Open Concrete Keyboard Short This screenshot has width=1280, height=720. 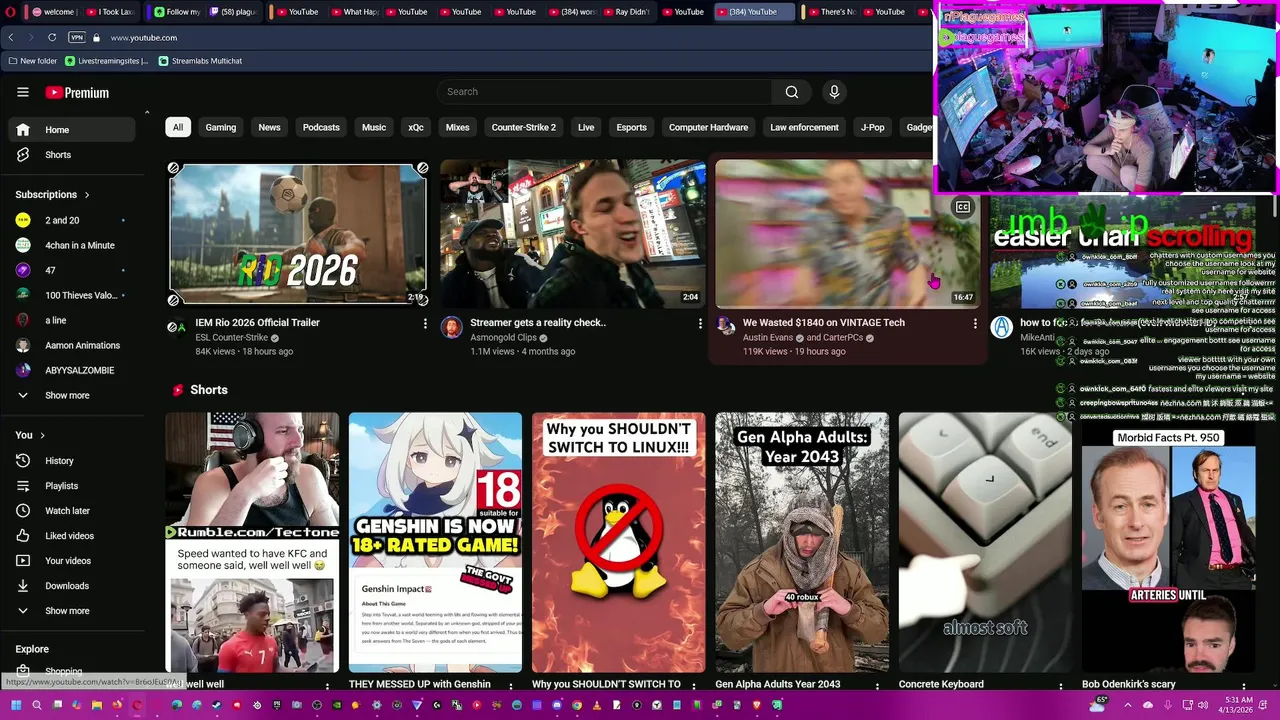tap(985, 542)
